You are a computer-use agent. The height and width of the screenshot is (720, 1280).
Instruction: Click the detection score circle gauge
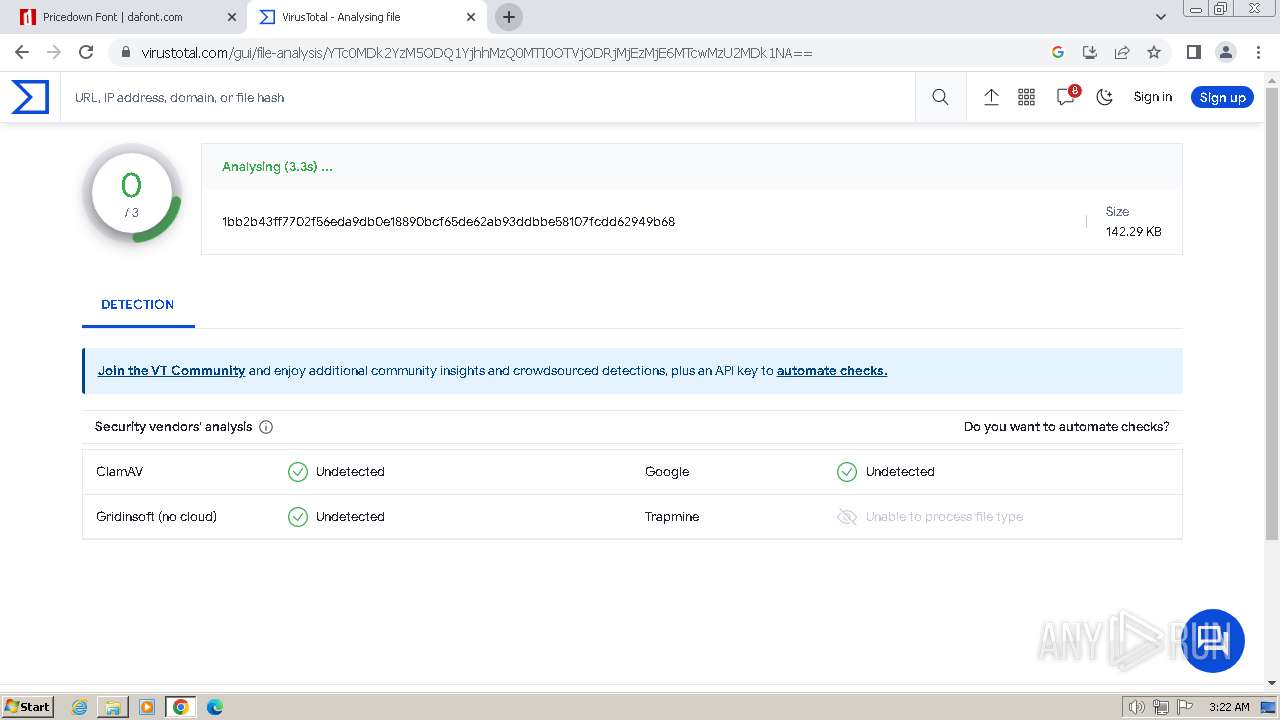coord(132,195)
